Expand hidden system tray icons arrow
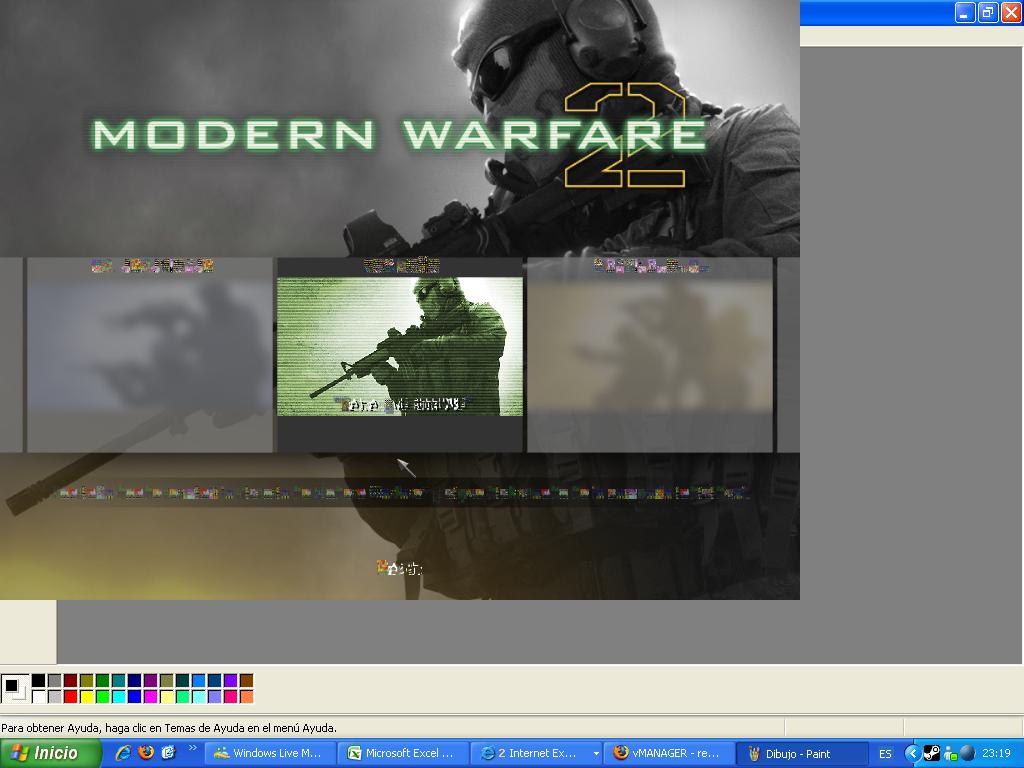The image size is (1024, 768). (912, 753)
